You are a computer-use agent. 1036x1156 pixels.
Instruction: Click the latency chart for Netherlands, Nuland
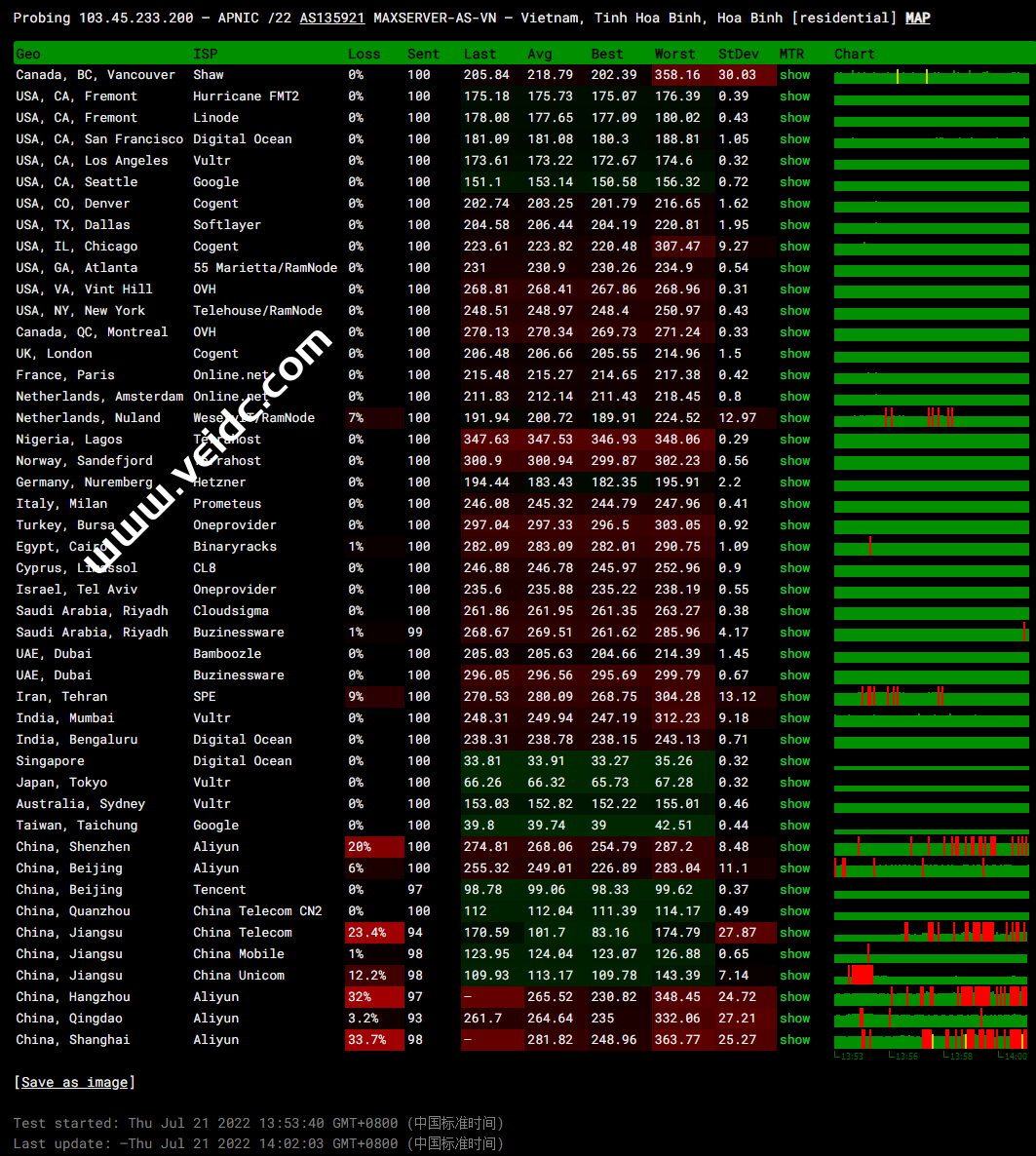(932, 418)
